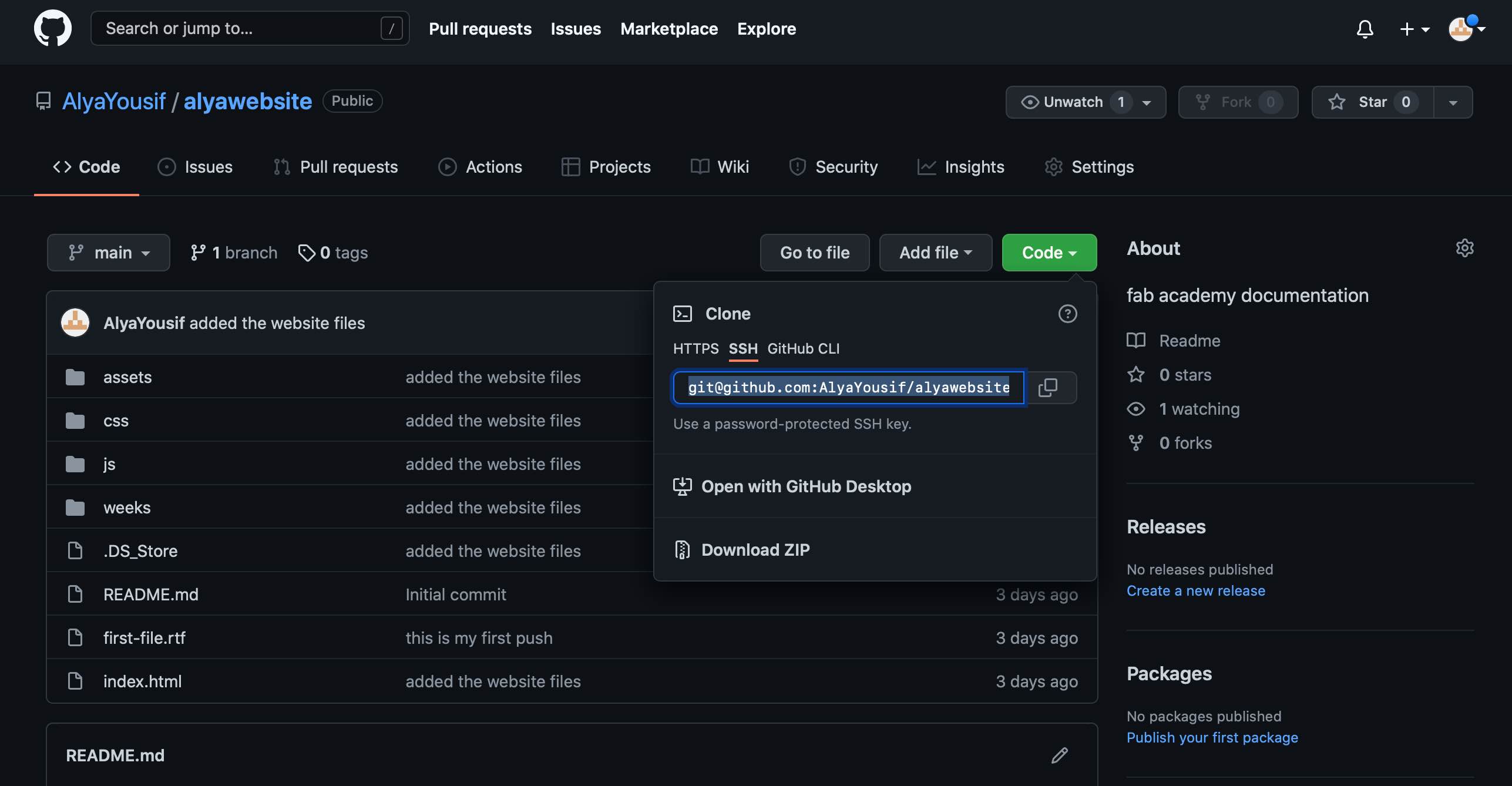Edit About details via the gear icon
Screen dimensions: 1512x786
(x=1464, y=248)
